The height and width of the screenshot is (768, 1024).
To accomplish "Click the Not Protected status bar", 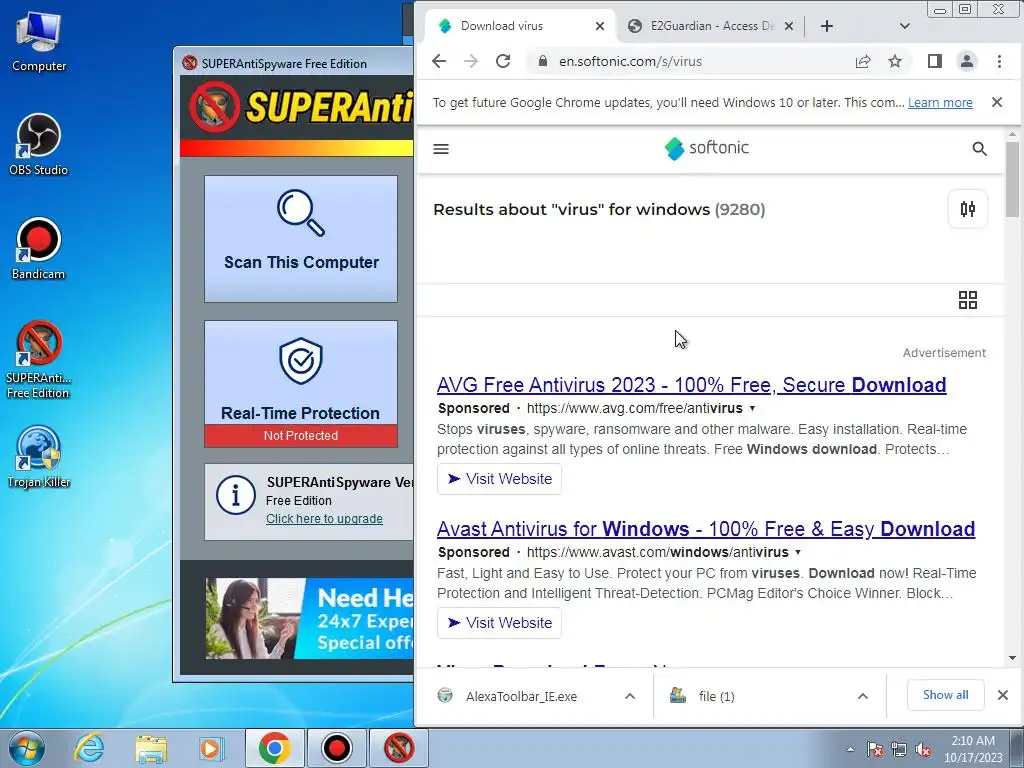I will click(x=300, y=436).
